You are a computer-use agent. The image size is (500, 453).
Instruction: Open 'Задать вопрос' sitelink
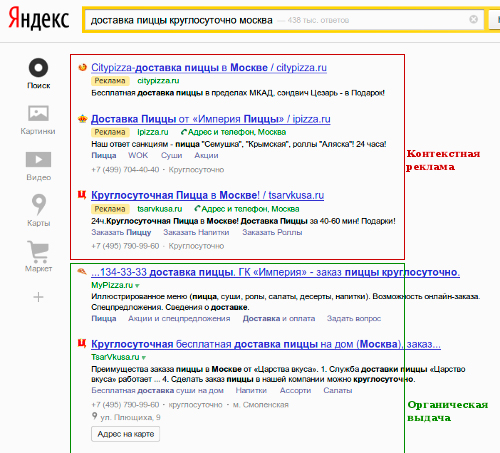coord(354,319)
